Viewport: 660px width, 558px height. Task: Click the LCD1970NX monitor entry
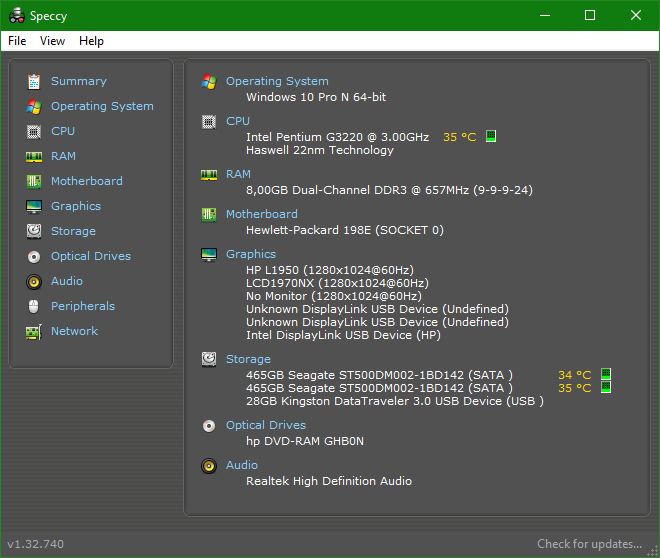coord(337,283)
